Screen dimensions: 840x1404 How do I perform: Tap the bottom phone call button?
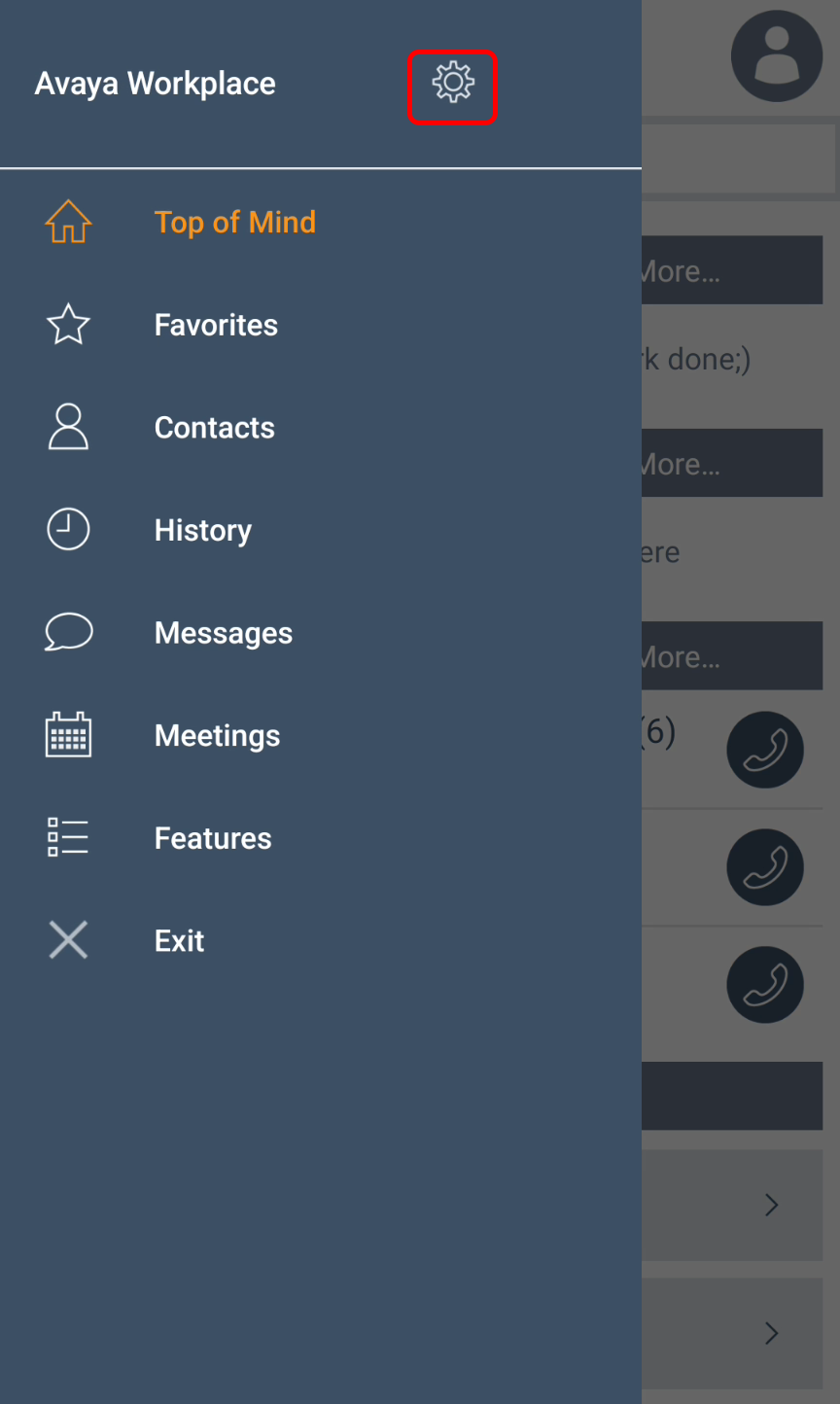tap(765, 984)
